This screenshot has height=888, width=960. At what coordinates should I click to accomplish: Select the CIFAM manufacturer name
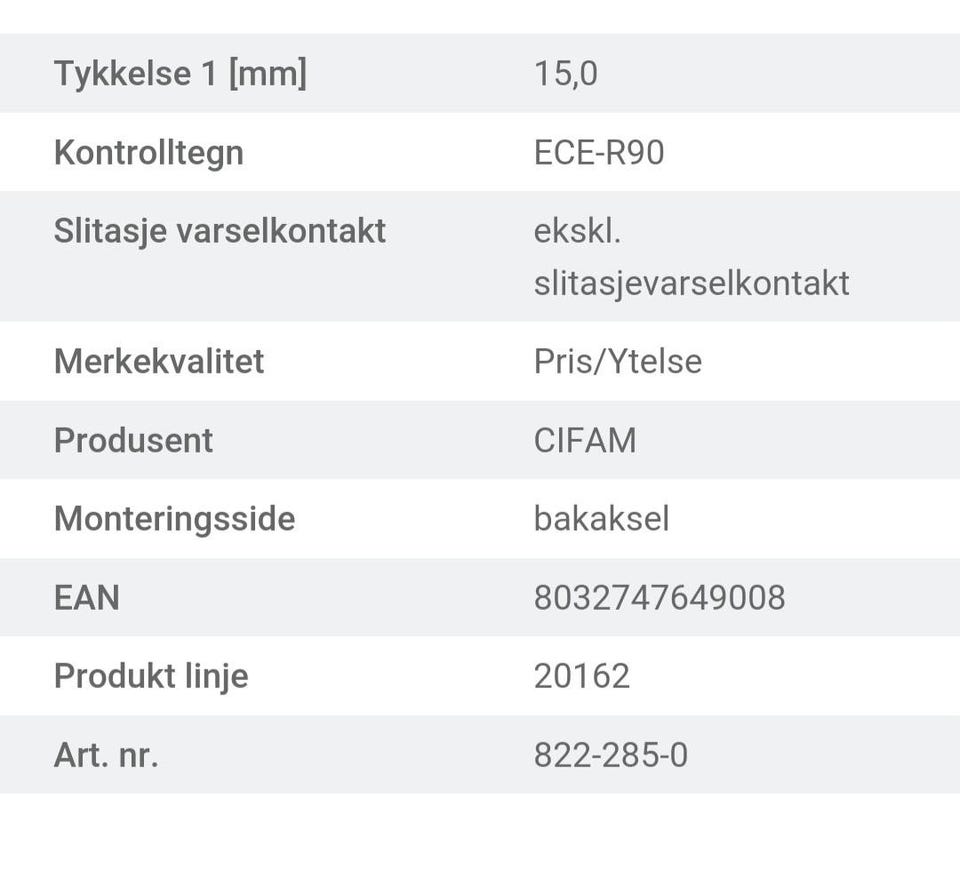coord(585,440)
